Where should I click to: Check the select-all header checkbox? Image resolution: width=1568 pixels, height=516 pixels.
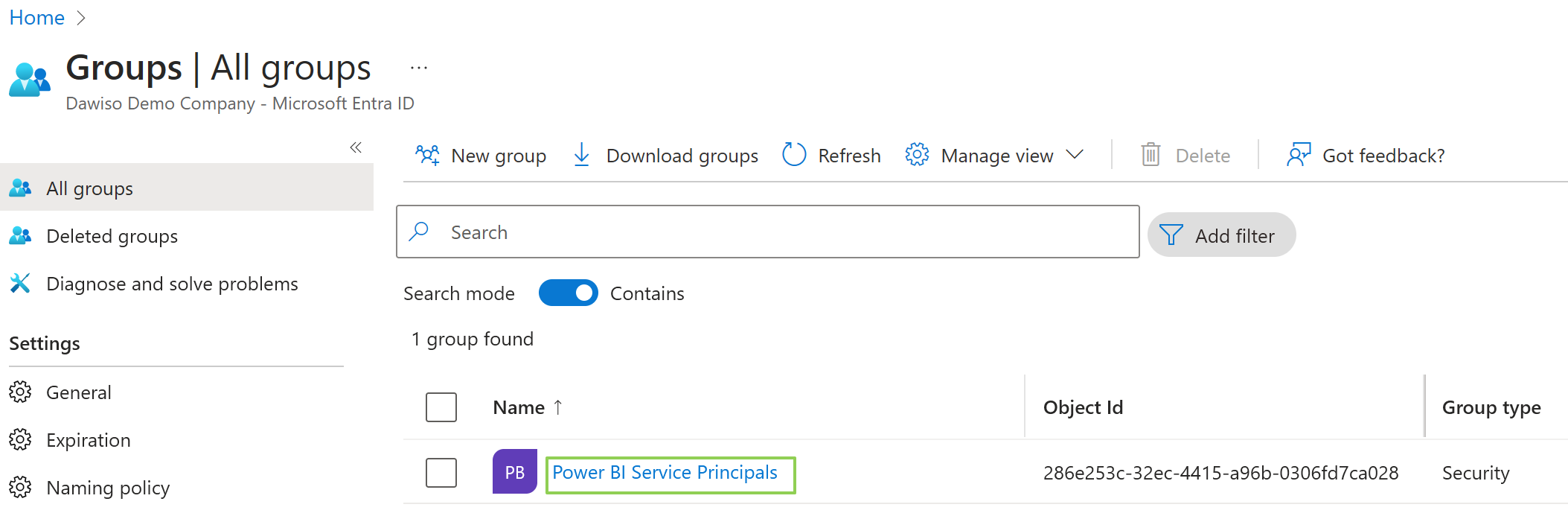(441, 407)
